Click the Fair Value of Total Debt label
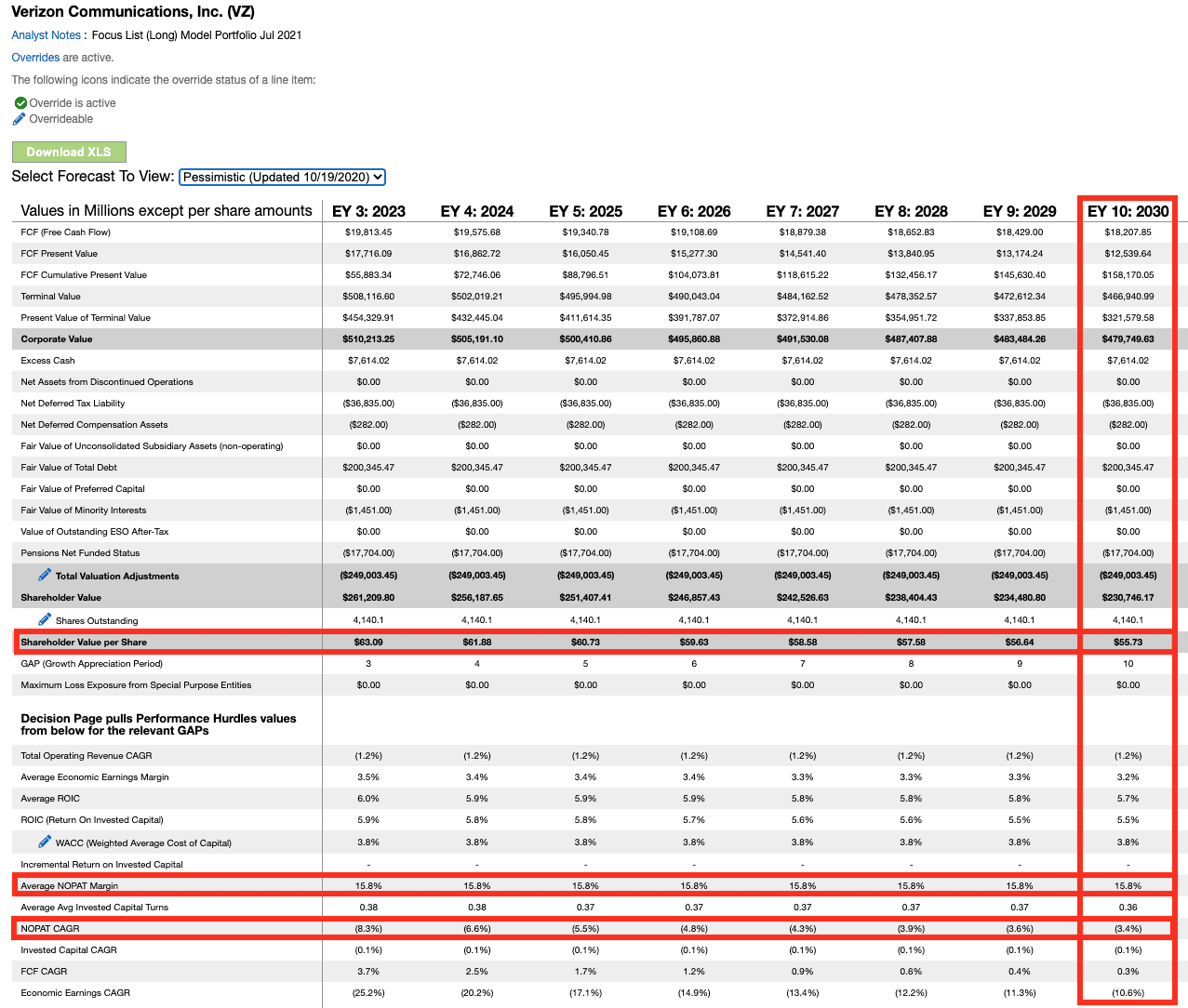The image size is (1188, 1008). click(x=69, y=468)
